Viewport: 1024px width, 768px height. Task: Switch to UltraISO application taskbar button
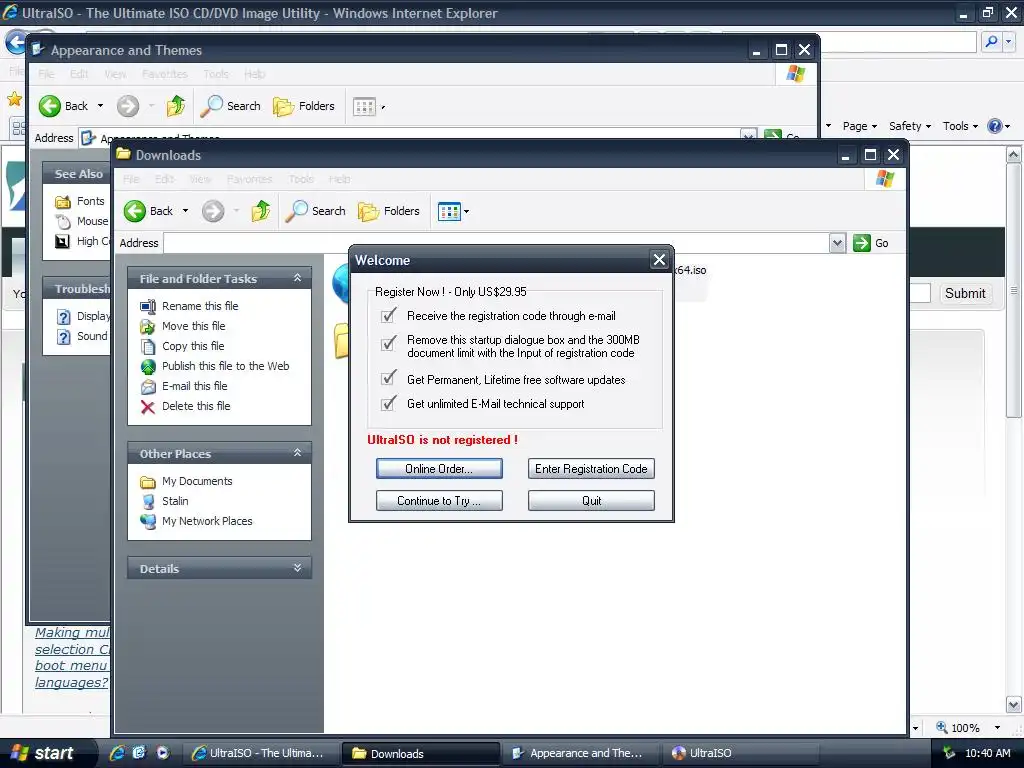click(742, 753)
